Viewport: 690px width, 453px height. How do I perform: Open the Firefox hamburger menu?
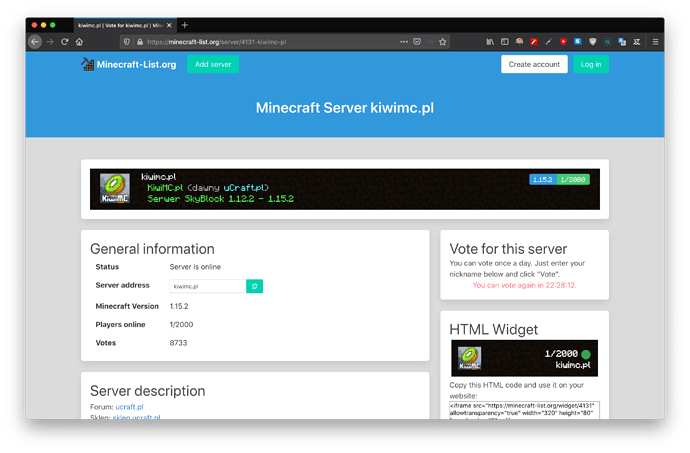pos(655,42)
